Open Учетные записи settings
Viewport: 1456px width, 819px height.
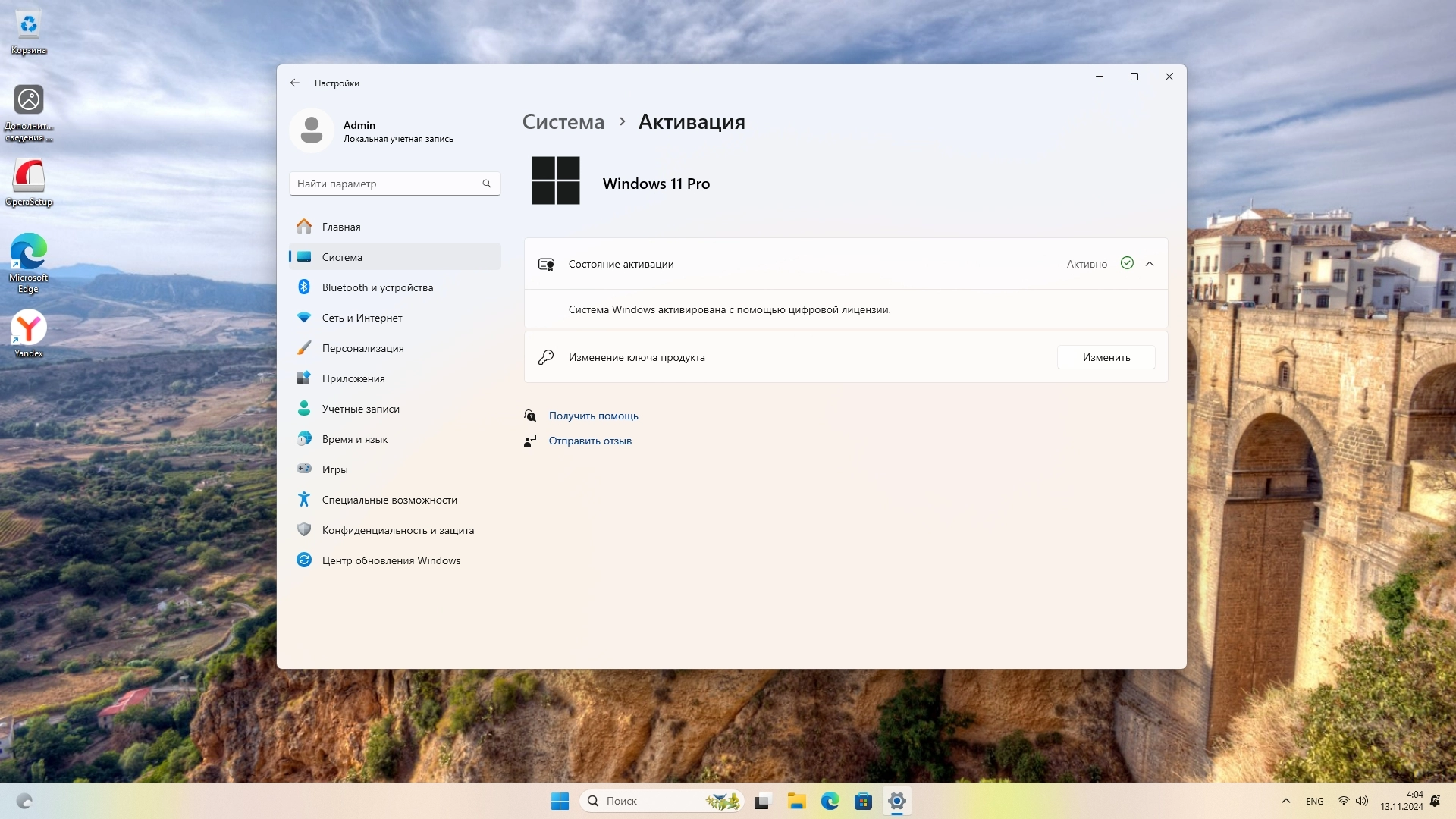tap(360, 409)
